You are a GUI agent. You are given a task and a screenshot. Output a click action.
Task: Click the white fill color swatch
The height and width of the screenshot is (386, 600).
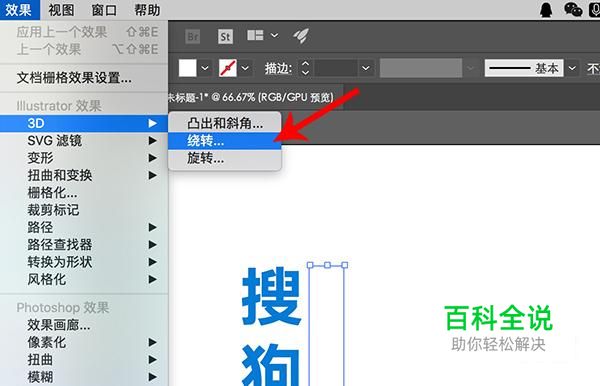(x=188, y=68)
